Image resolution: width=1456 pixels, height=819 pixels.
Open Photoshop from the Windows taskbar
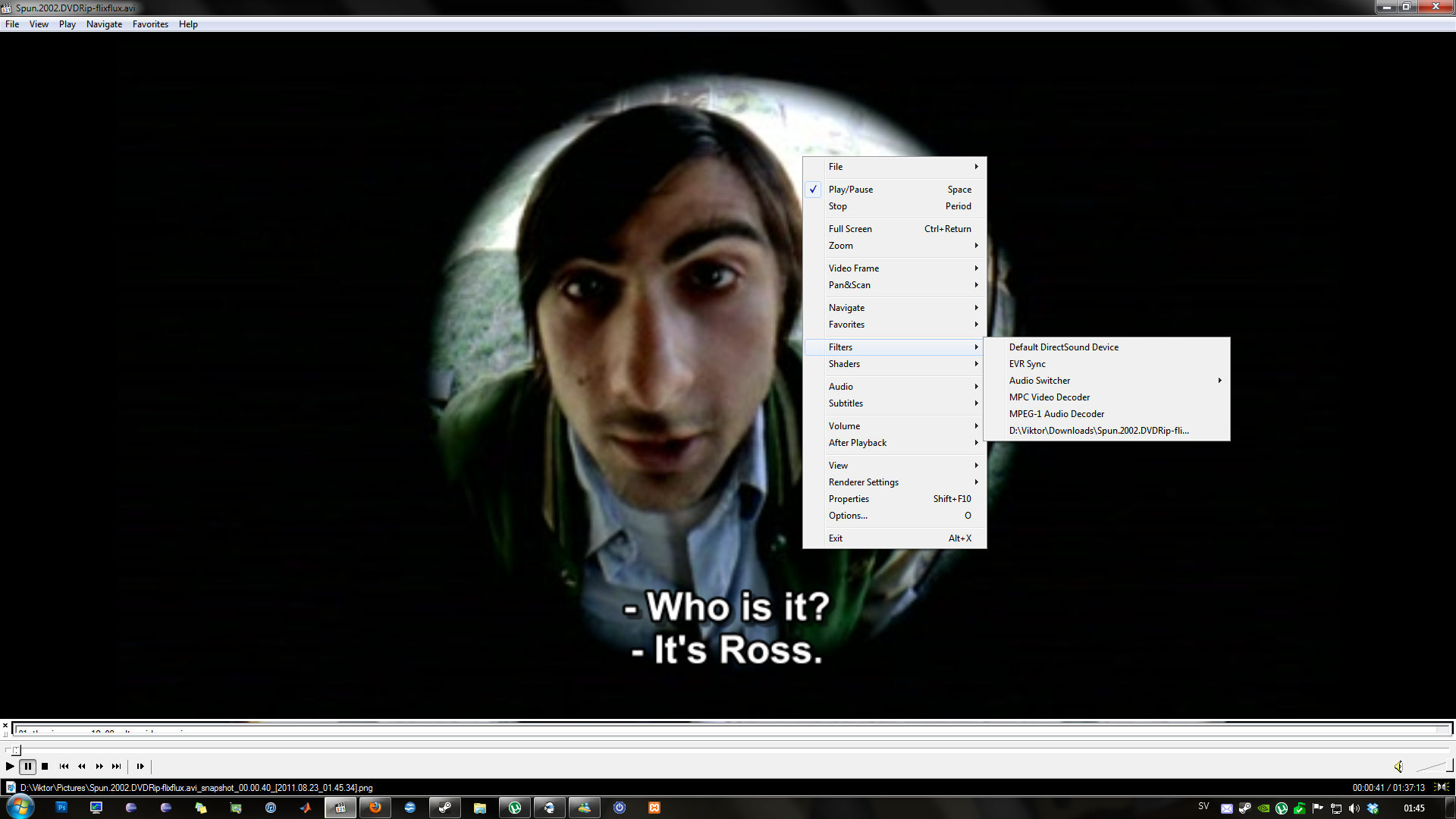[x=61, y=808]
